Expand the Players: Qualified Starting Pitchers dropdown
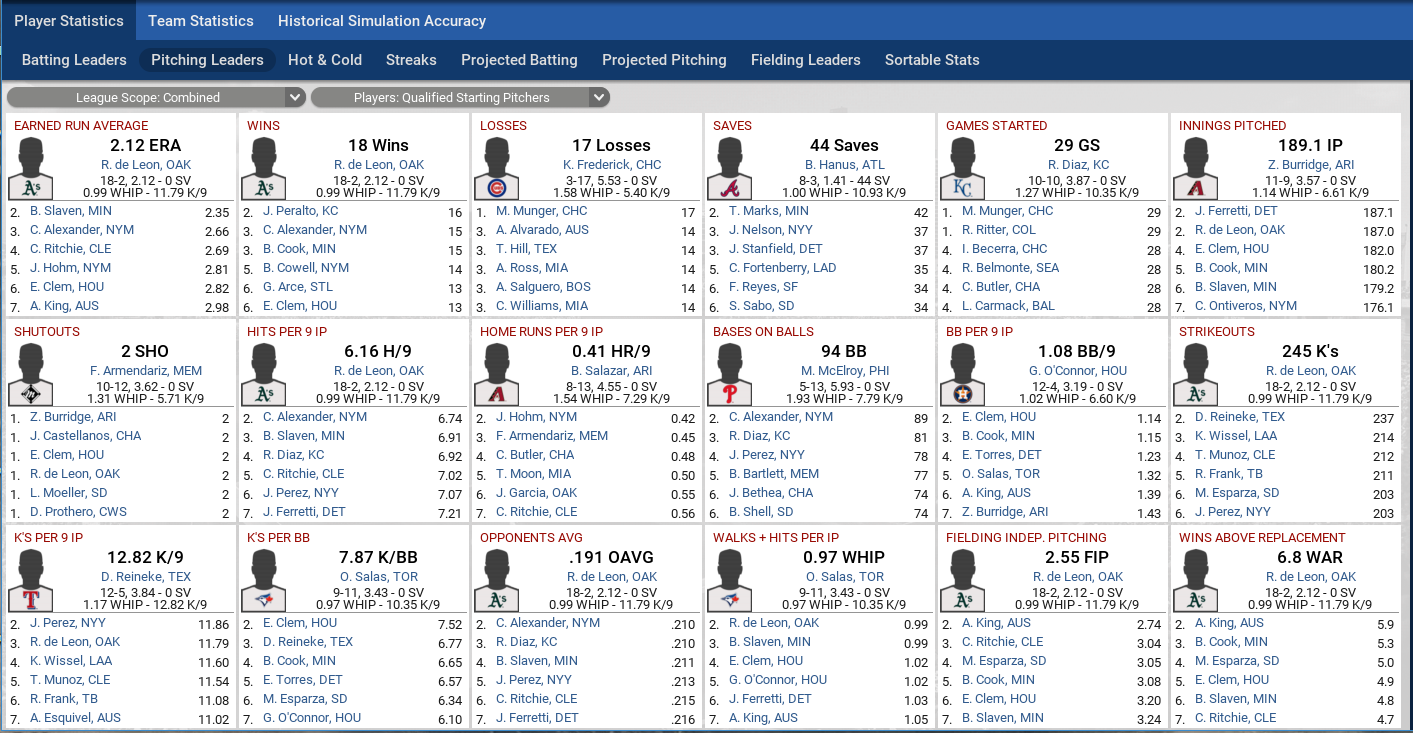This screenshot has height=733, width=1413. click(460, 97)
